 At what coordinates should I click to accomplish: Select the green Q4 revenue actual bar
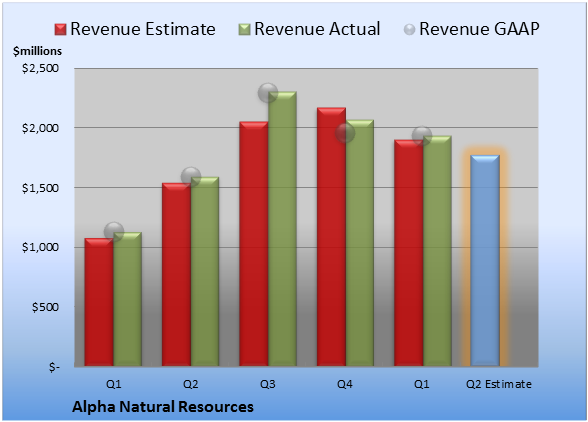[x=360, y=243]
